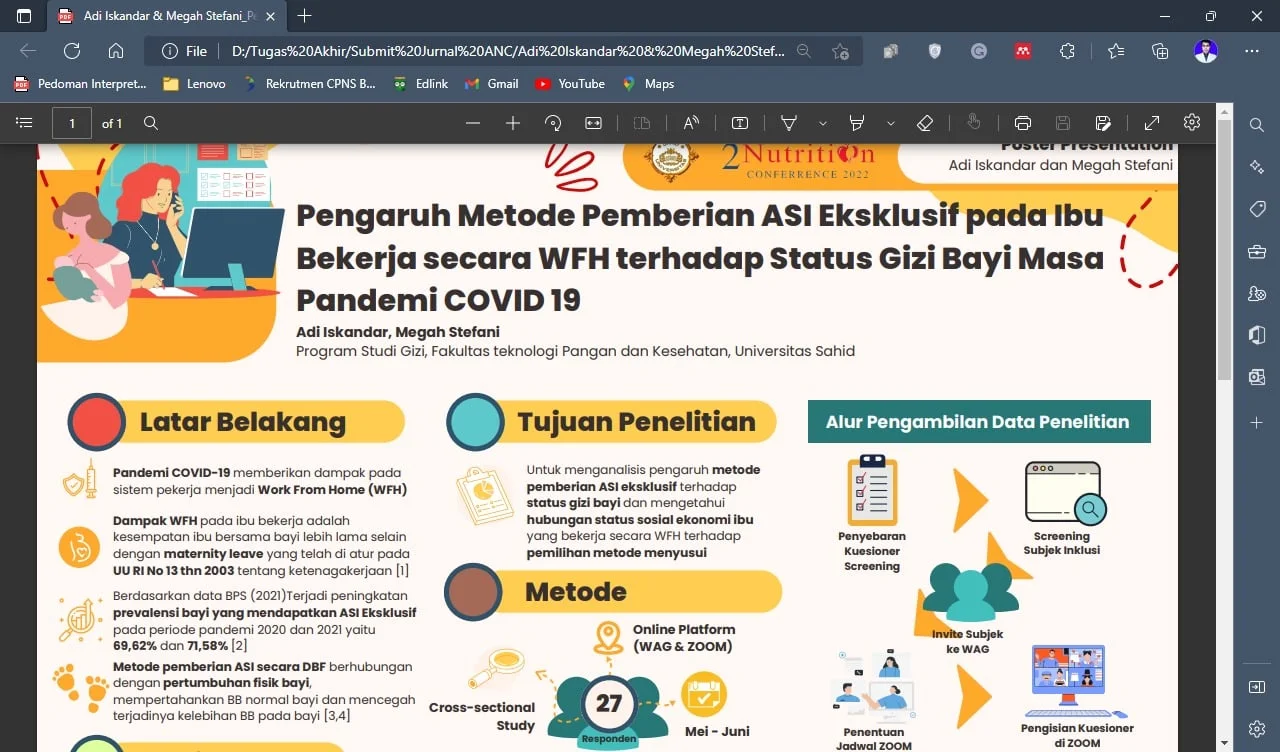
Task: Click the grey extension icon right of the address bar
Action: [x=889, y=51]
